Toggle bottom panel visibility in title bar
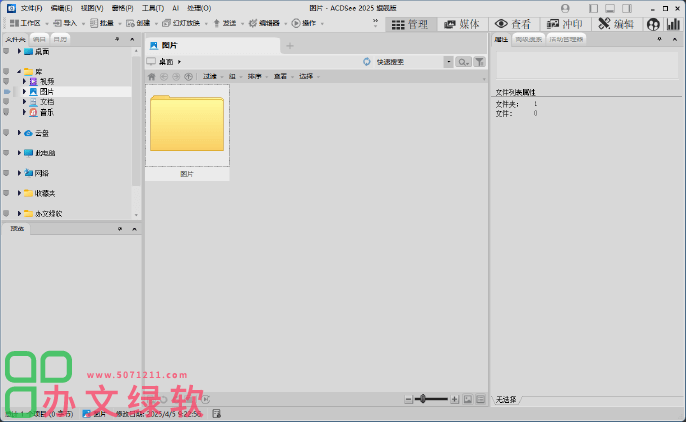Image resolution: width=686 pixels, height=422 pixels. 610,8
